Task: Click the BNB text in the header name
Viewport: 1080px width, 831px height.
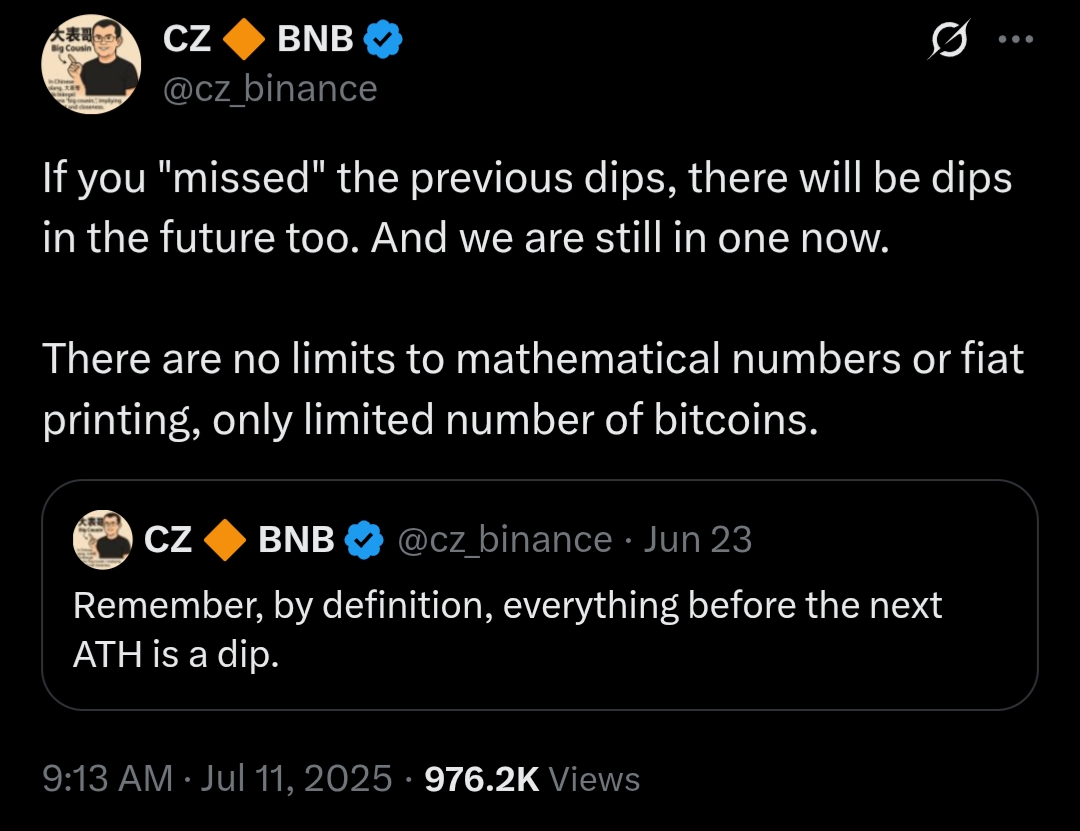Action: (x=315, y=39)
